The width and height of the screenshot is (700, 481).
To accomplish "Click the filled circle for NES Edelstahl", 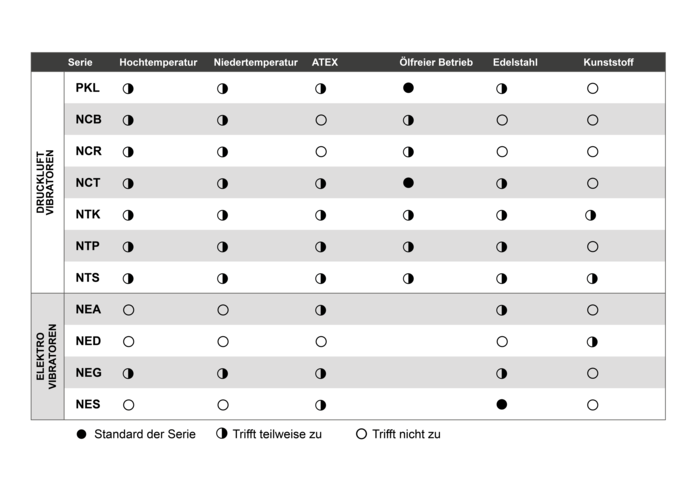I will click(502, 405).
